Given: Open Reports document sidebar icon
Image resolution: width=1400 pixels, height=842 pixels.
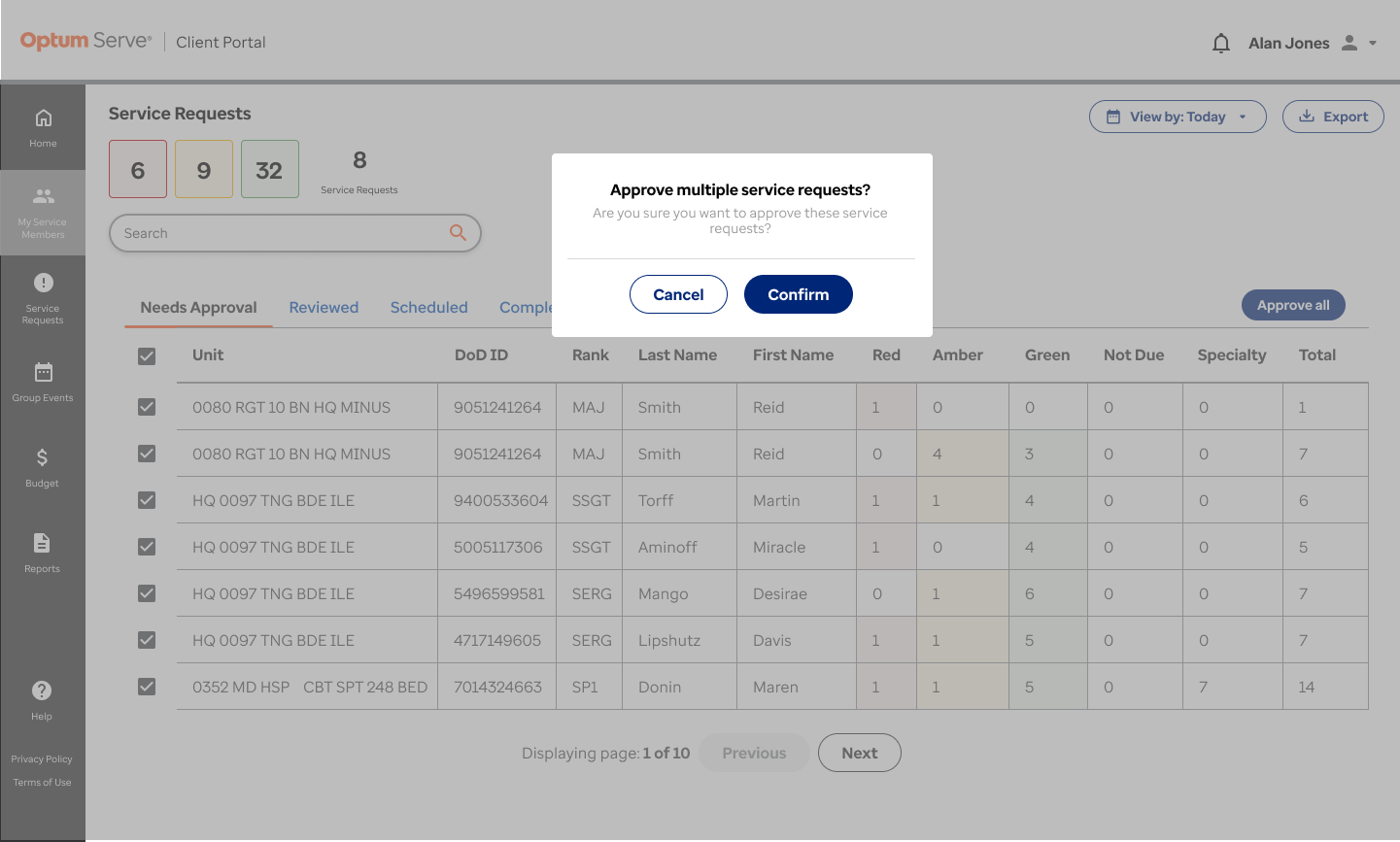Looking at the screenshot, I should point(42,543).
